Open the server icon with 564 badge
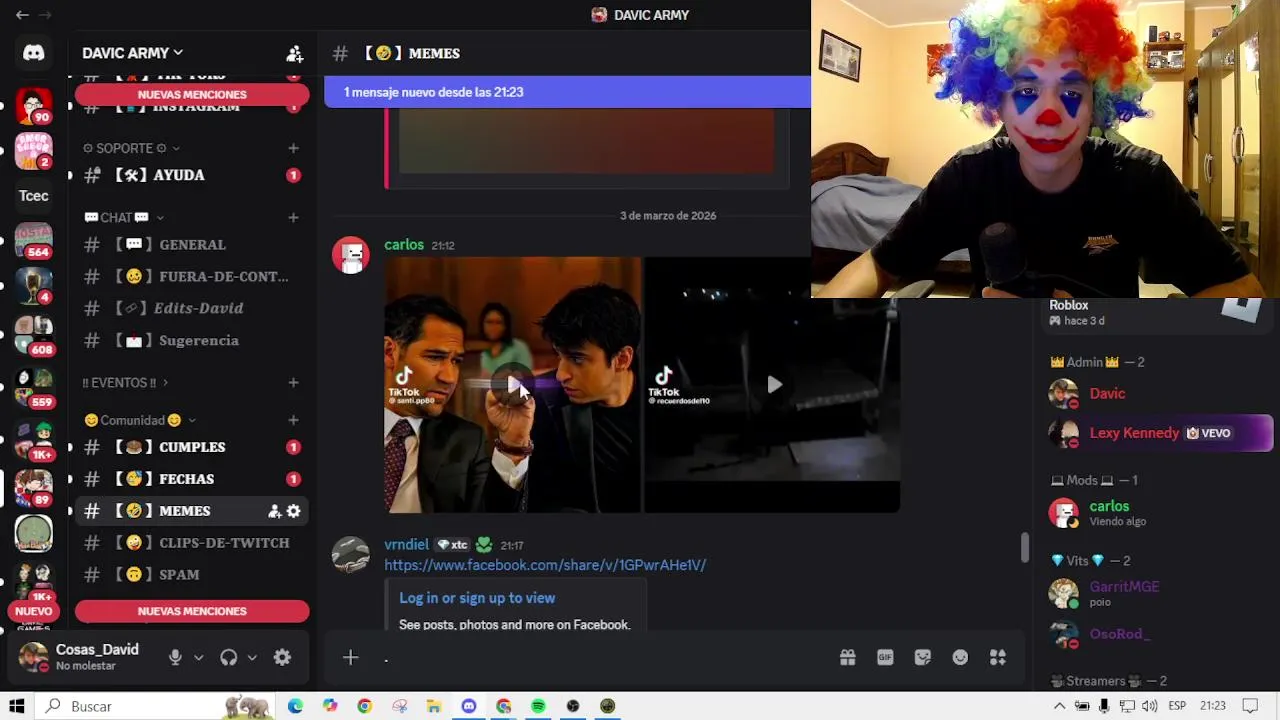 (33, 240)
